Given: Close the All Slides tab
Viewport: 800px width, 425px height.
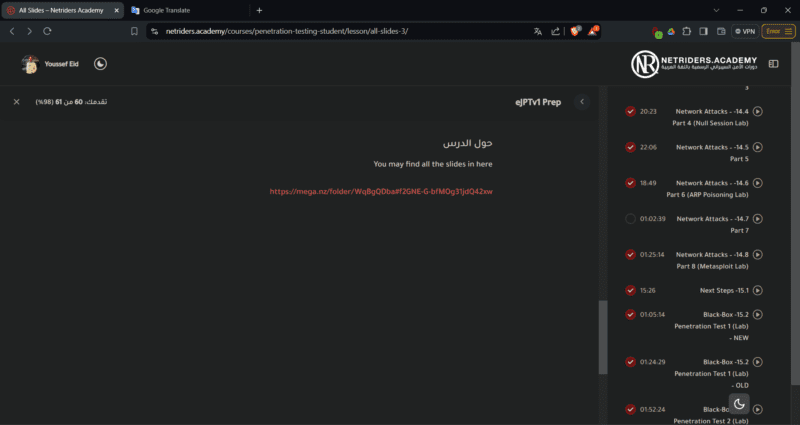Looking at the screenshot, I should pyautogui.click(x=116, y=10).
